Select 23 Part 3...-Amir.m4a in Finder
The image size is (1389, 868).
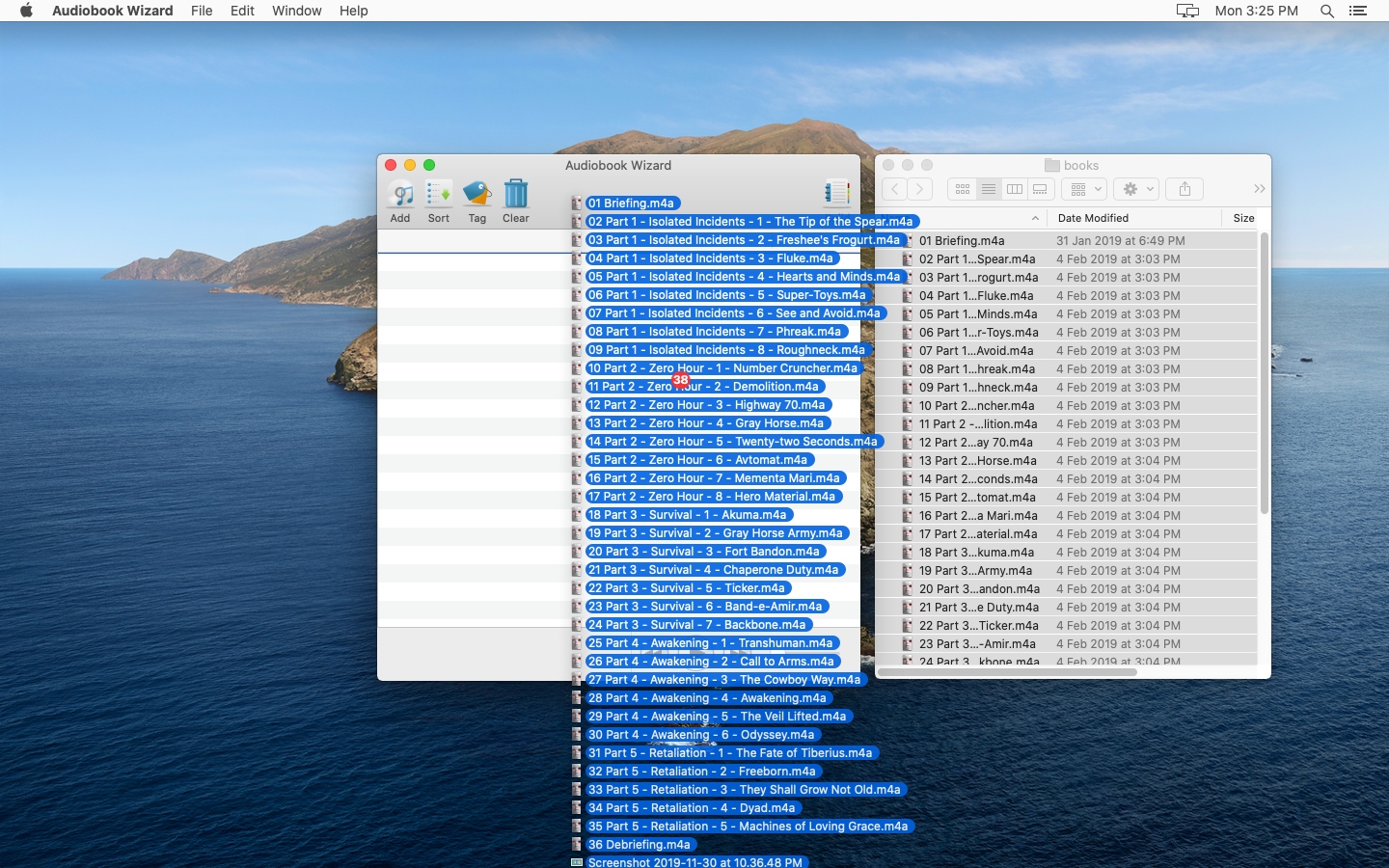[x=977, y=644]
